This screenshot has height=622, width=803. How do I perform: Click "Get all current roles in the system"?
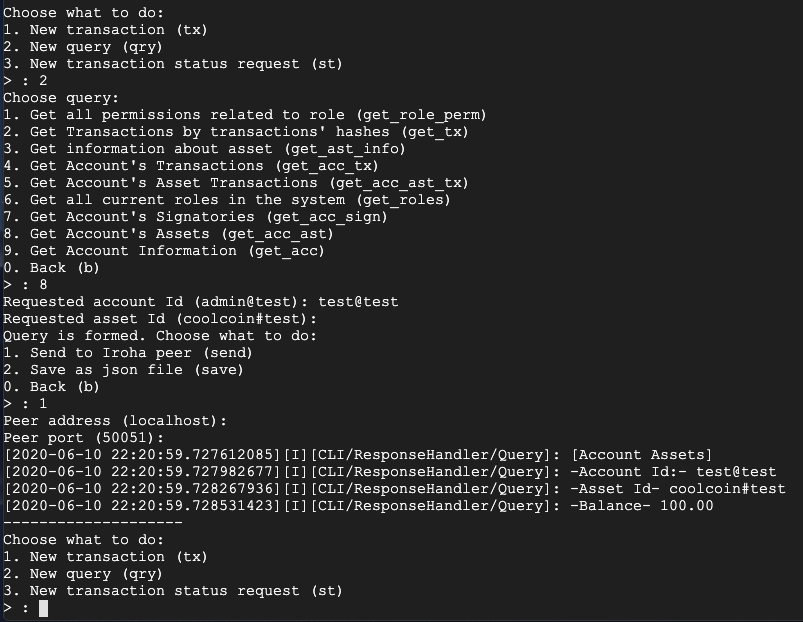point(226,200)
